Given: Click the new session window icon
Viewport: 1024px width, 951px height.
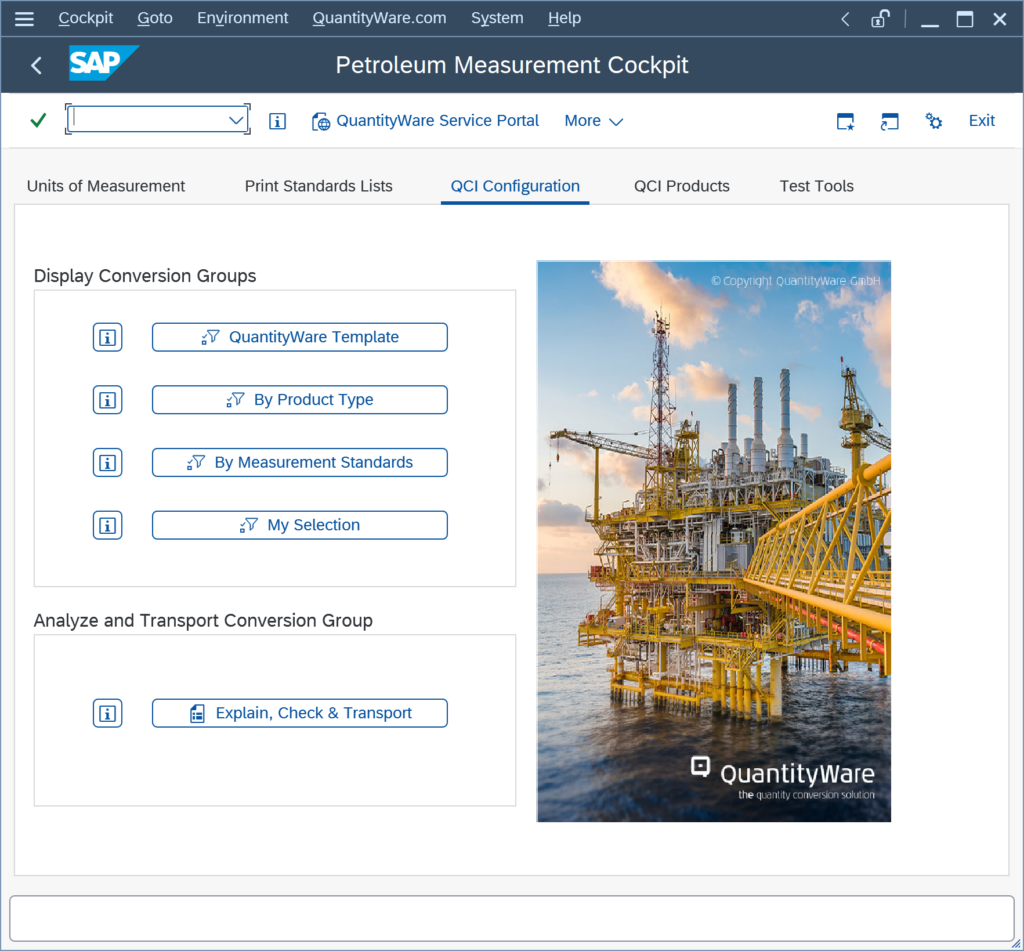Looking at the screenshot, I should point(845,121).
